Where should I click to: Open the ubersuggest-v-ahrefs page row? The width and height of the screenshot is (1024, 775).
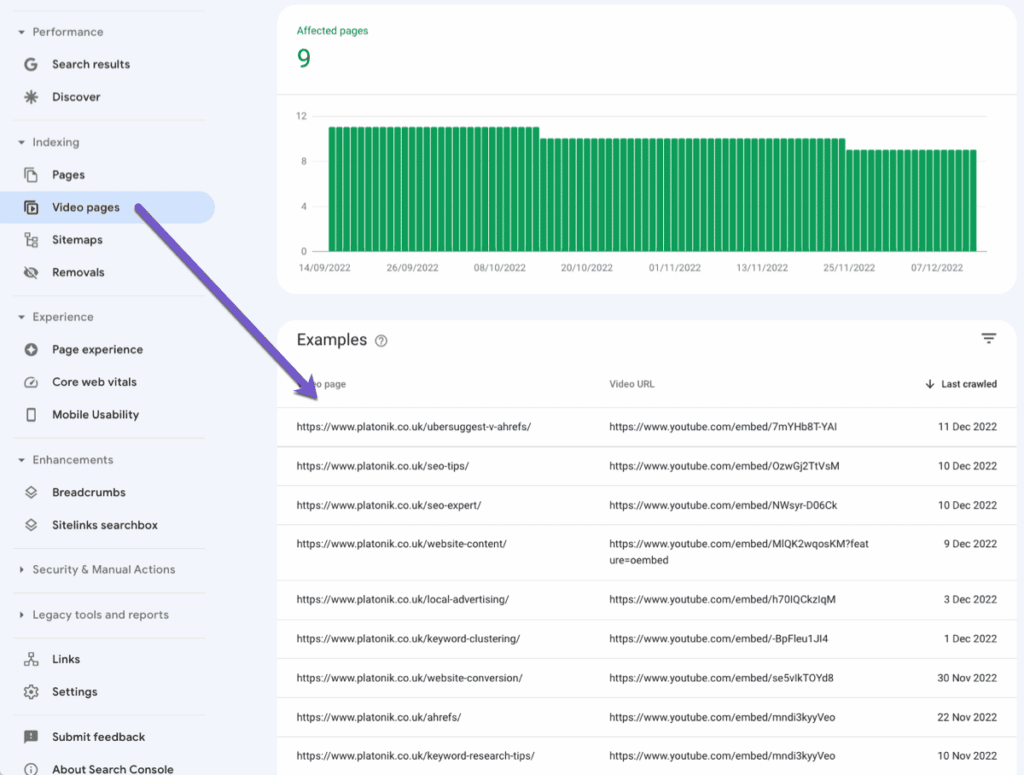coord(413,427)
